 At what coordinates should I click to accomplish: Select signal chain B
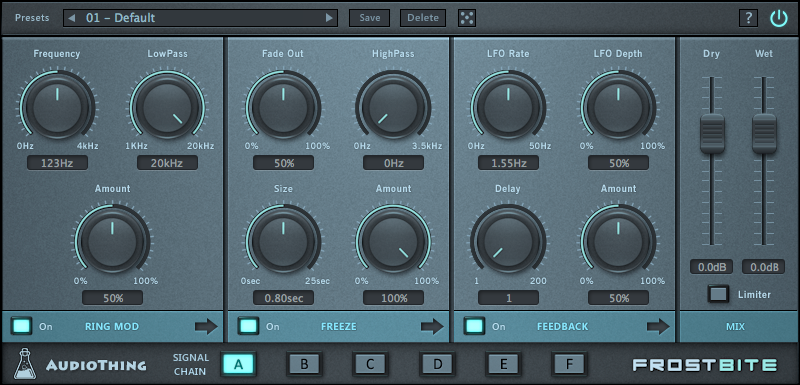(304, 364)
